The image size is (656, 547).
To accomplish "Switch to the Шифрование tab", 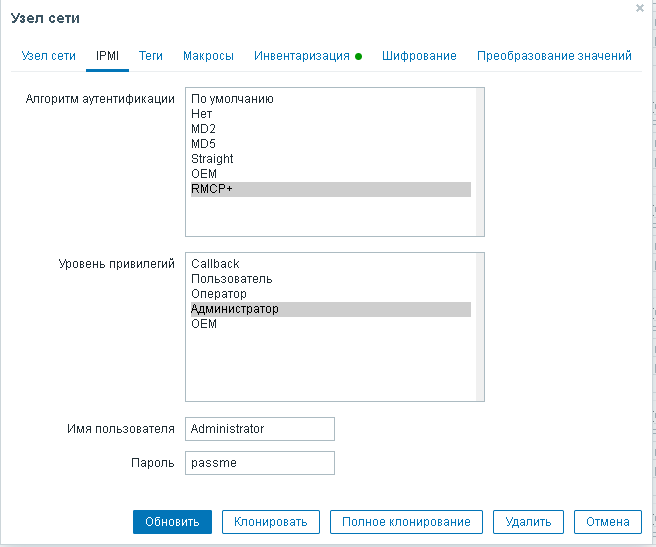I will coord(419,56).
